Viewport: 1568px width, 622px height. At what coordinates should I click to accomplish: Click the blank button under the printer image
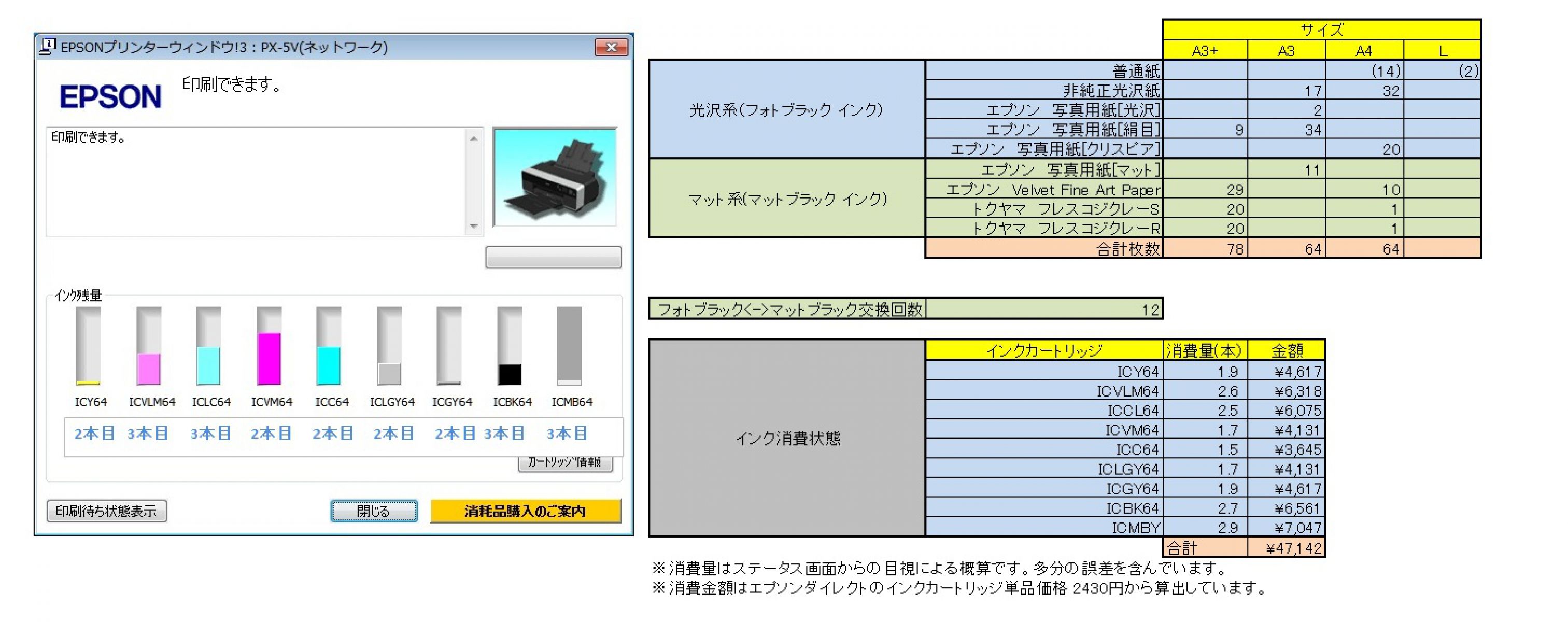tap(553, 257)
